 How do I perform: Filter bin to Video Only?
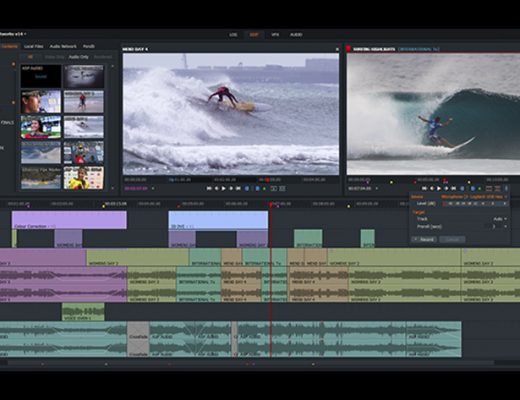54,57
